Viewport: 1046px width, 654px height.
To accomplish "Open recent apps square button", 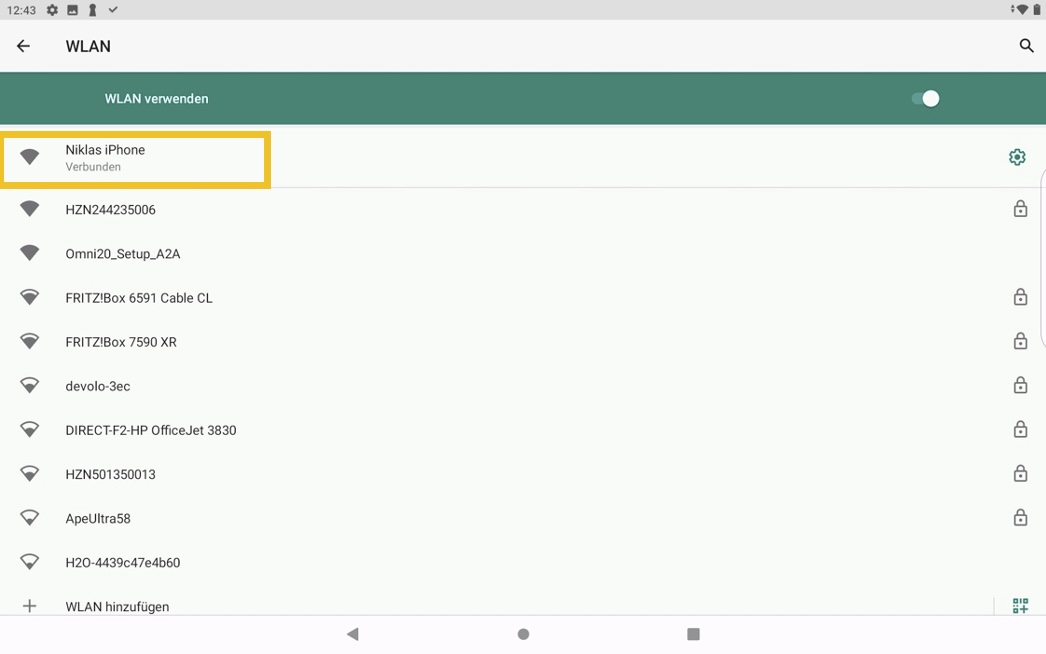I will (x=693, y=634).
